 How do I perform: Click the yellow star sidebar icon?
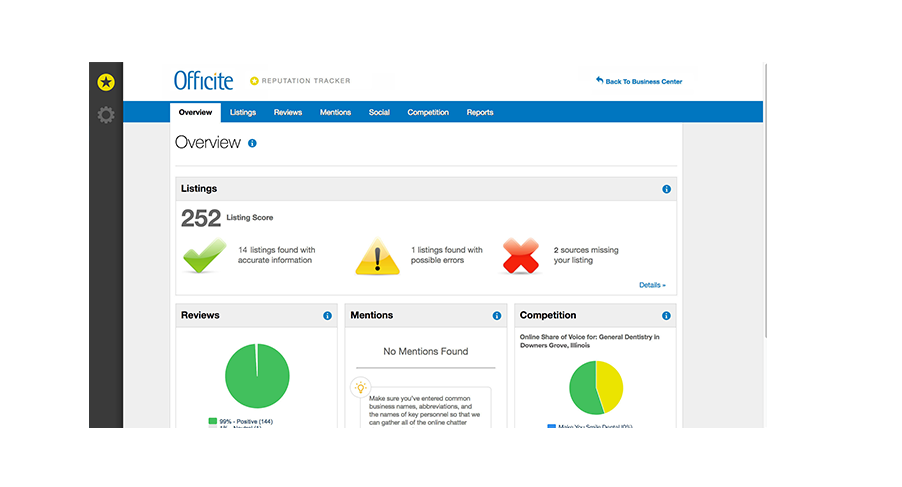106,82
